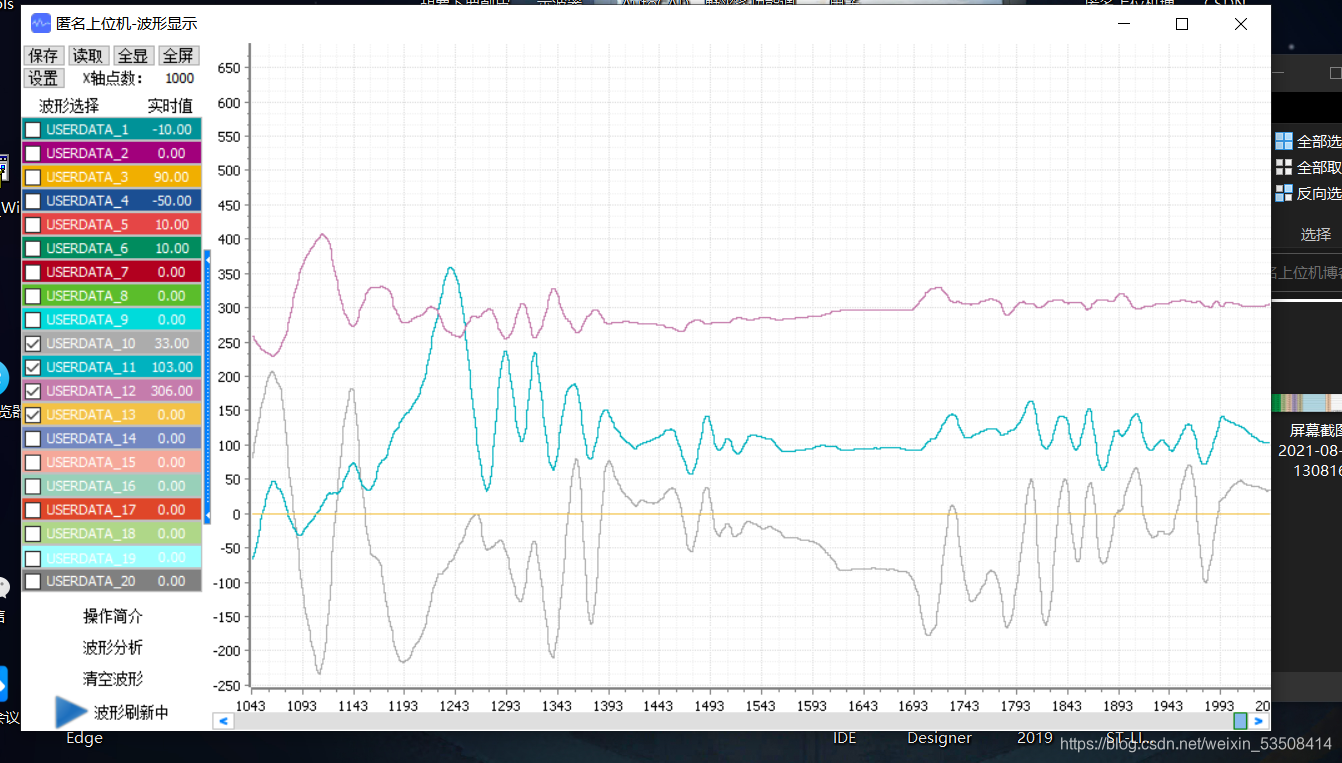Click the USERDATA_1 teal color label
The width and height of the screenshot is (1342, 763).
point(87,130)
